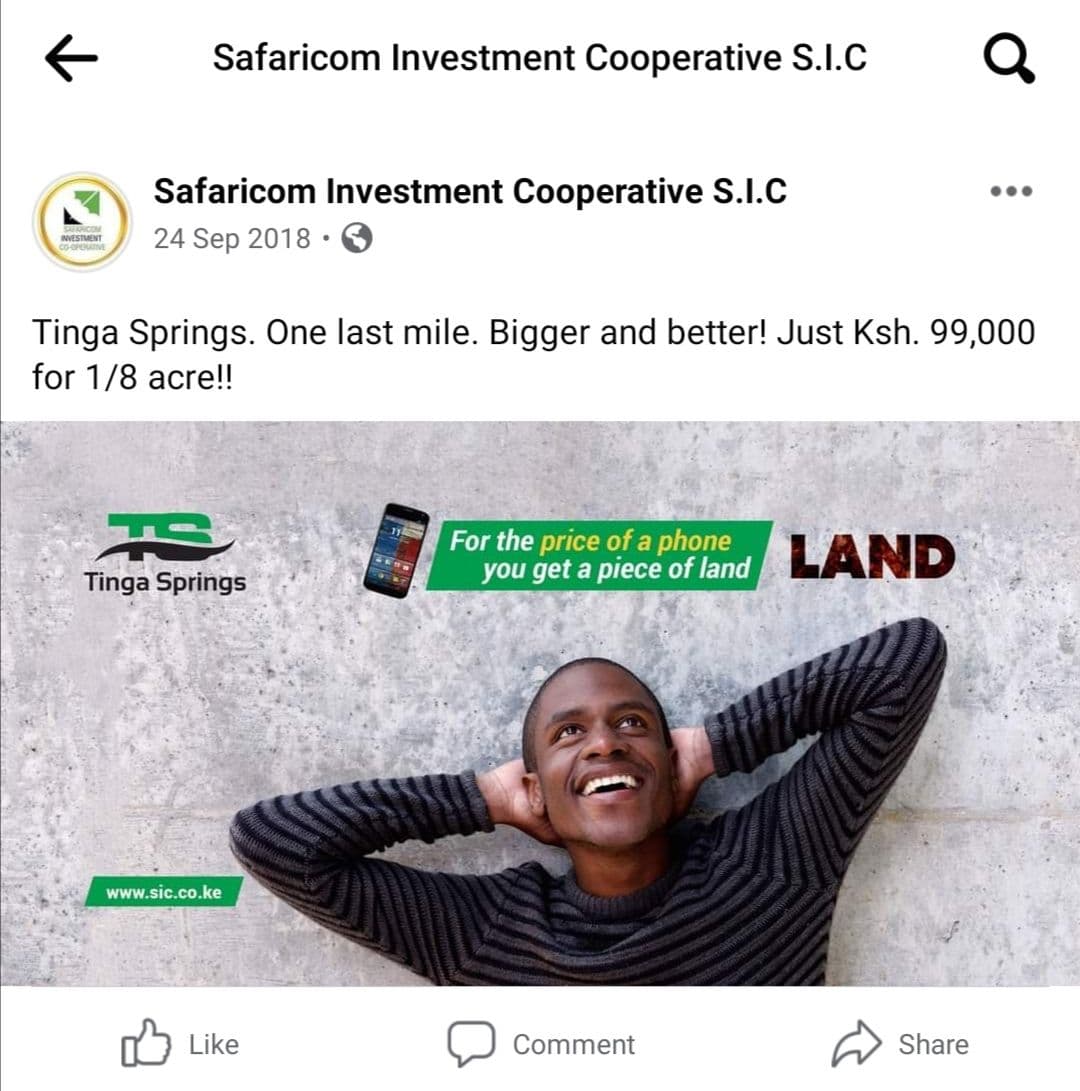Click the thumbs-up Like icon
1080x1091 pixels.
145,1043
